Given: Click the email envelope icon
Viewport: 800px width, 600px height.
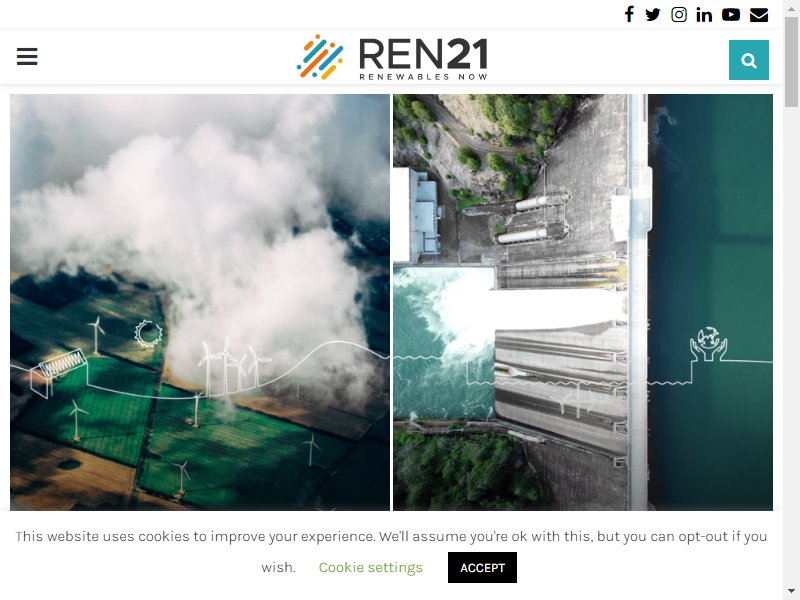Looking at the screenshot, I should coord(759,15).
